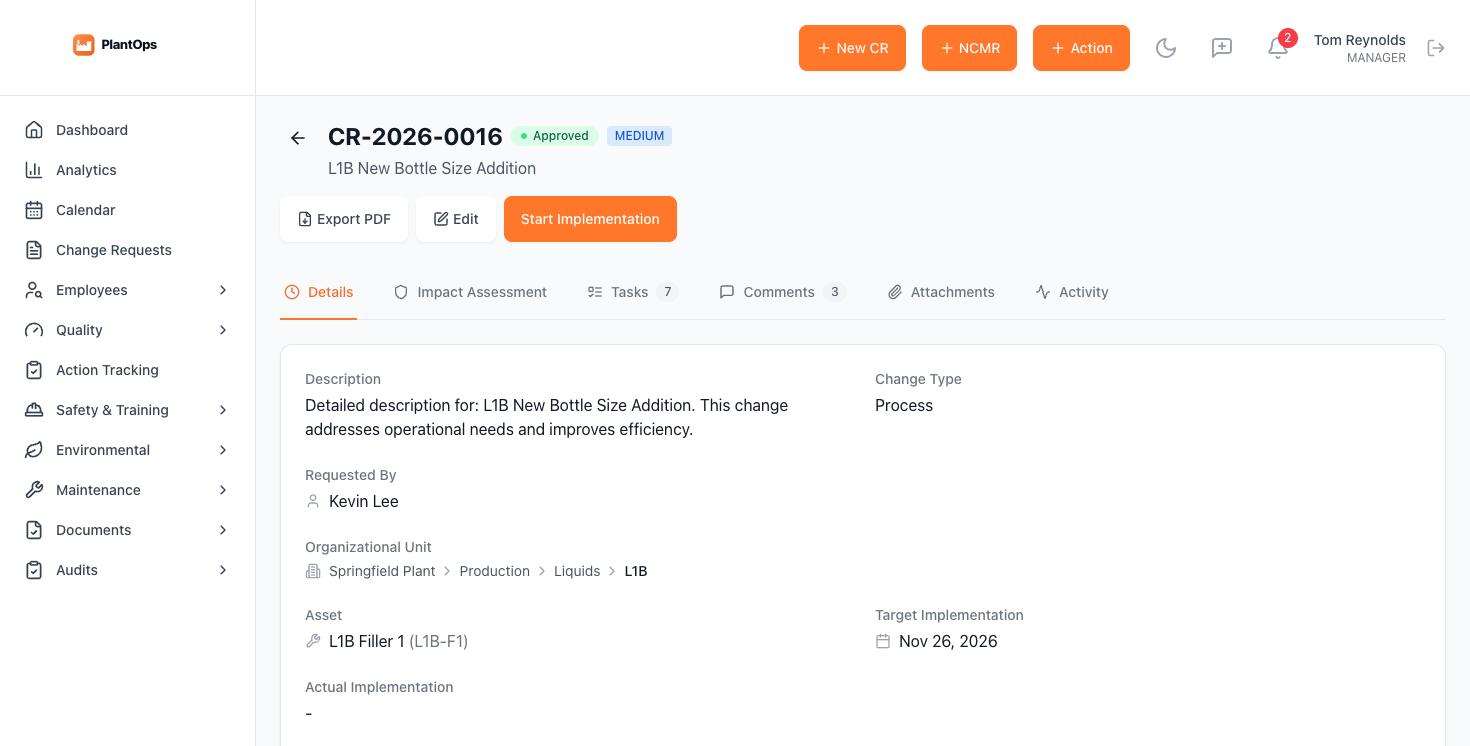Open Action Tracking in the sidebar
The height and width of the screenshot is (746, 1470).
pos(128,370)
